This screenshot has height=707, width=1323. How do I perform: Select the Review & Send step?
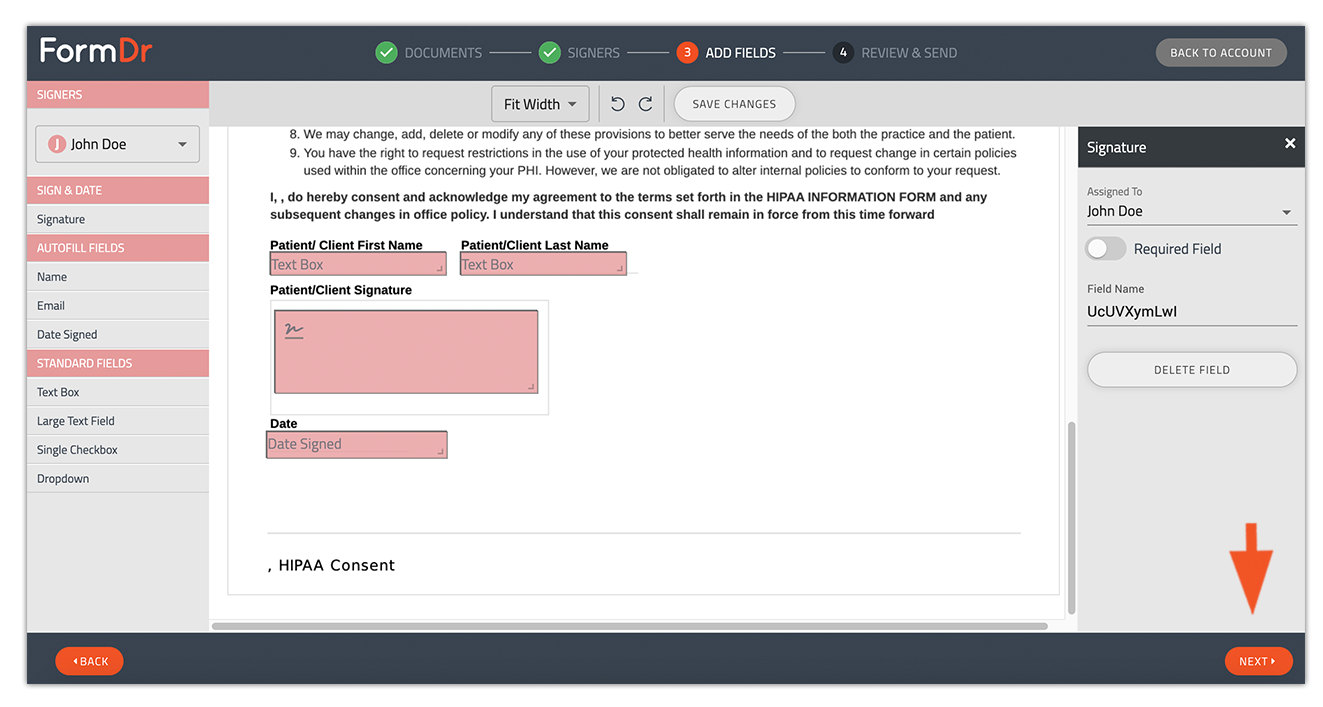point(894,52)
